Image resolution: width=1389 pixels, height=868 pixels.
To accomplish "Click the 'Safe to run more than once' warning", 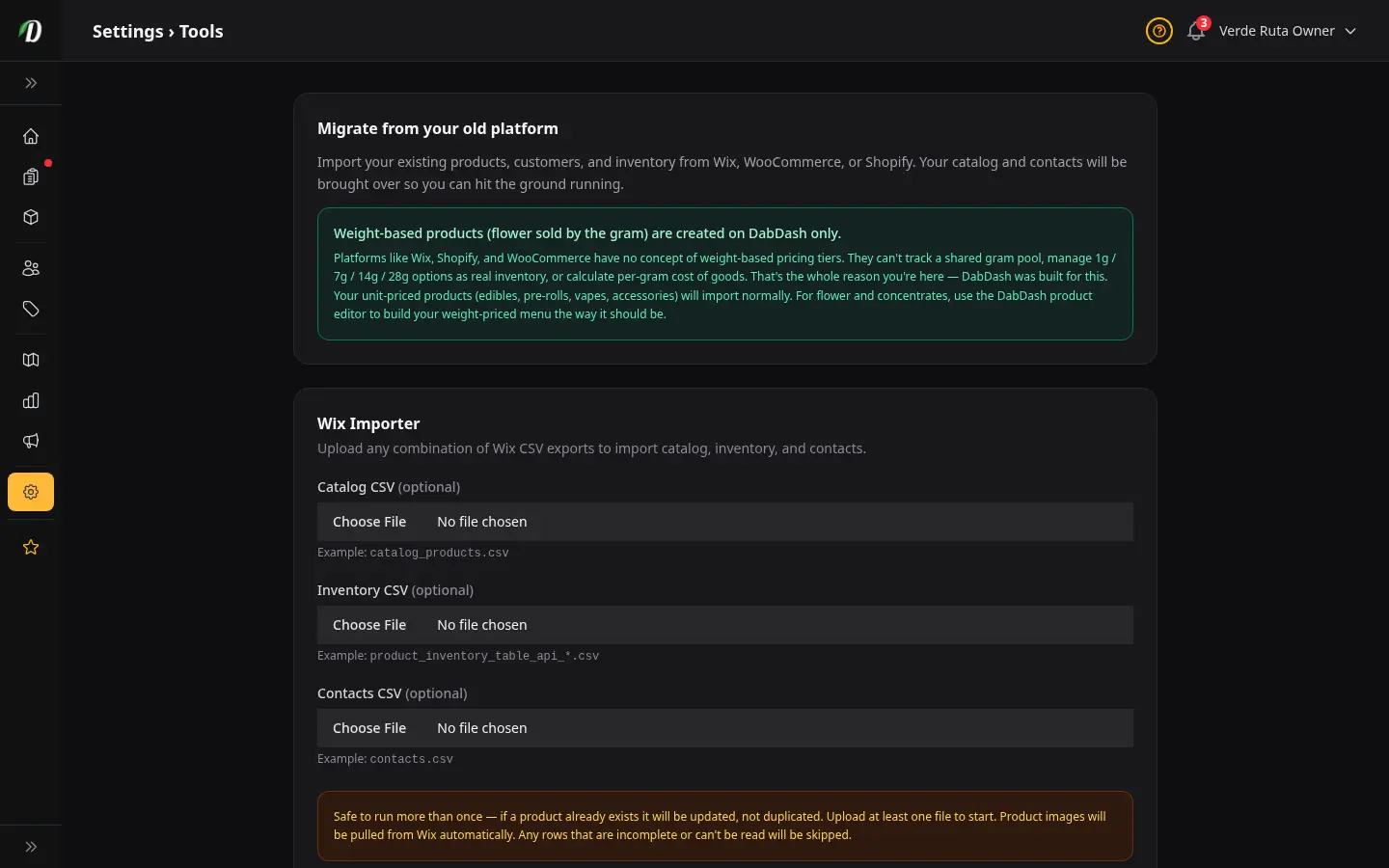I will click(725, 826).
